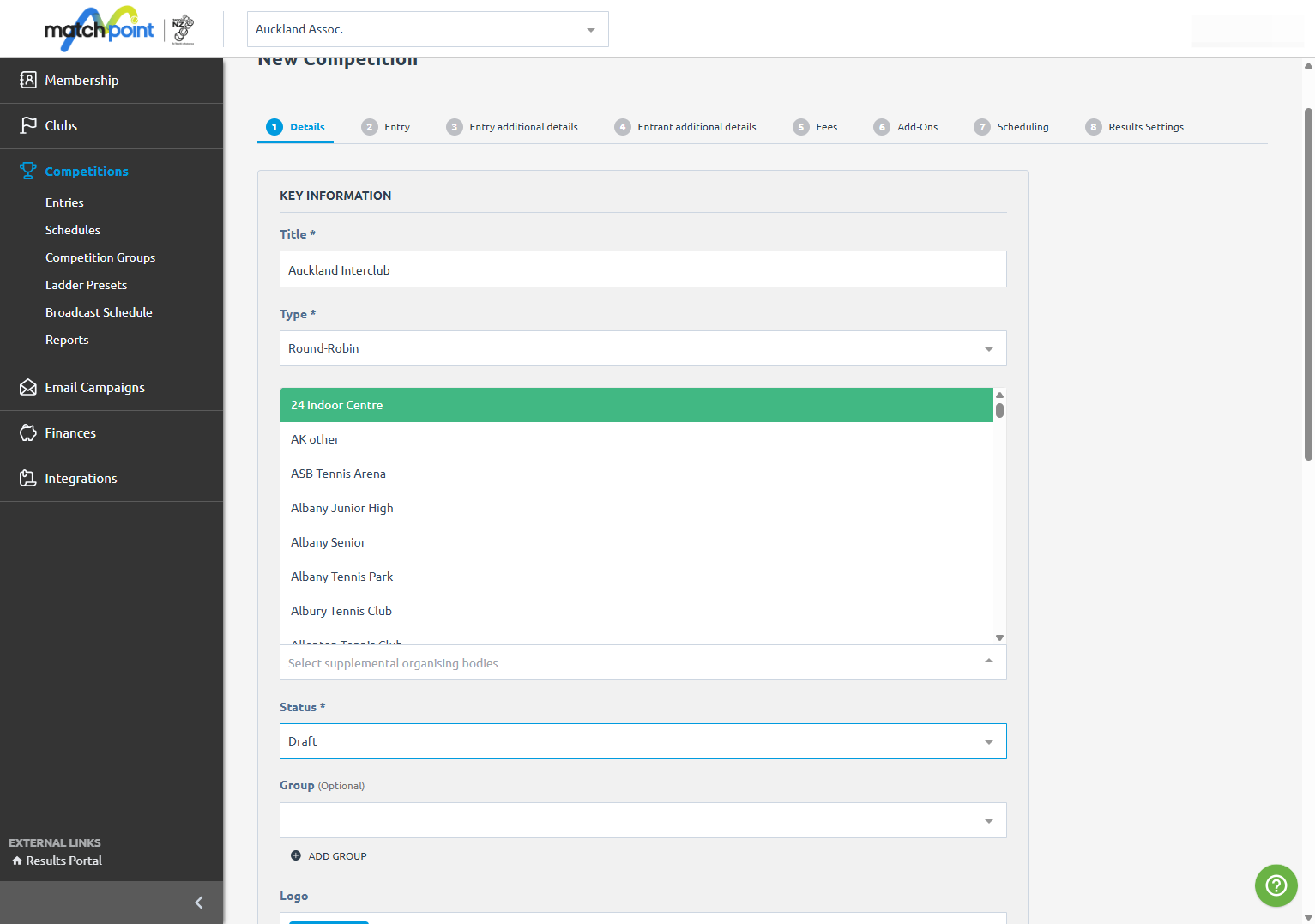Open the Type dropdown showing Round-Robin
This screenshot has height=924, width=1315.
(642, 348)
